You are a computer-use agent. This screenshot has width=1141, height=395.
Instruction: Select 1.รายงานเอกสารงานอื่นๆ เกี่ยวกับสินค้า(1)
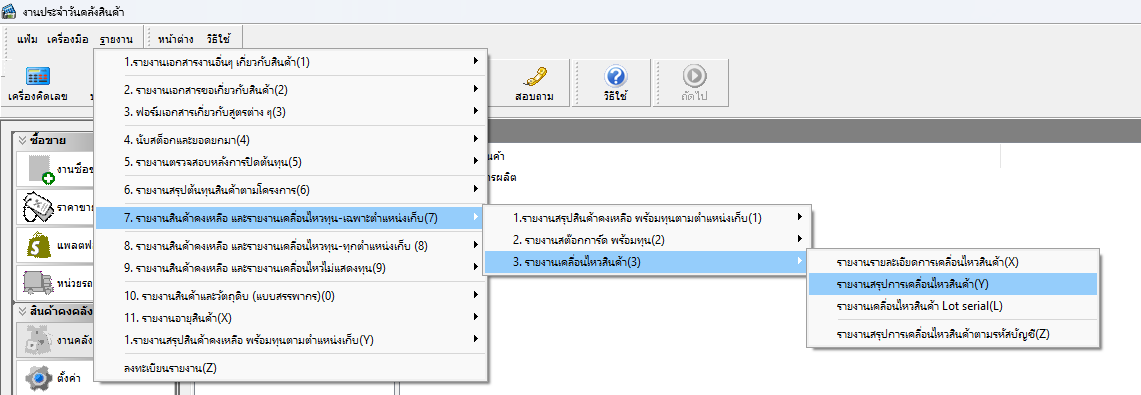[291, 62]
